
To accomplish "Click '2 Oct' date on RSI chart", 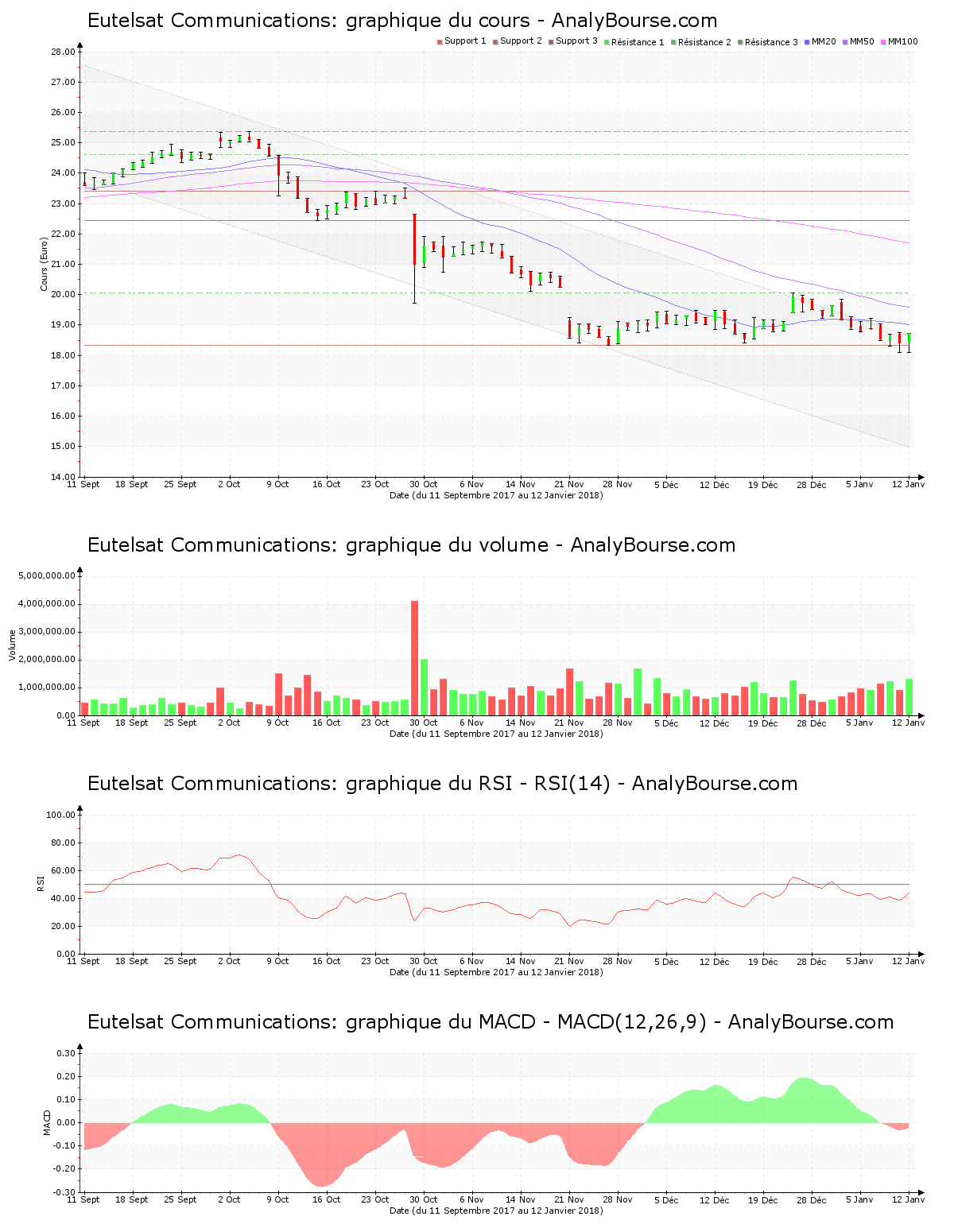I will coord(229,961).
